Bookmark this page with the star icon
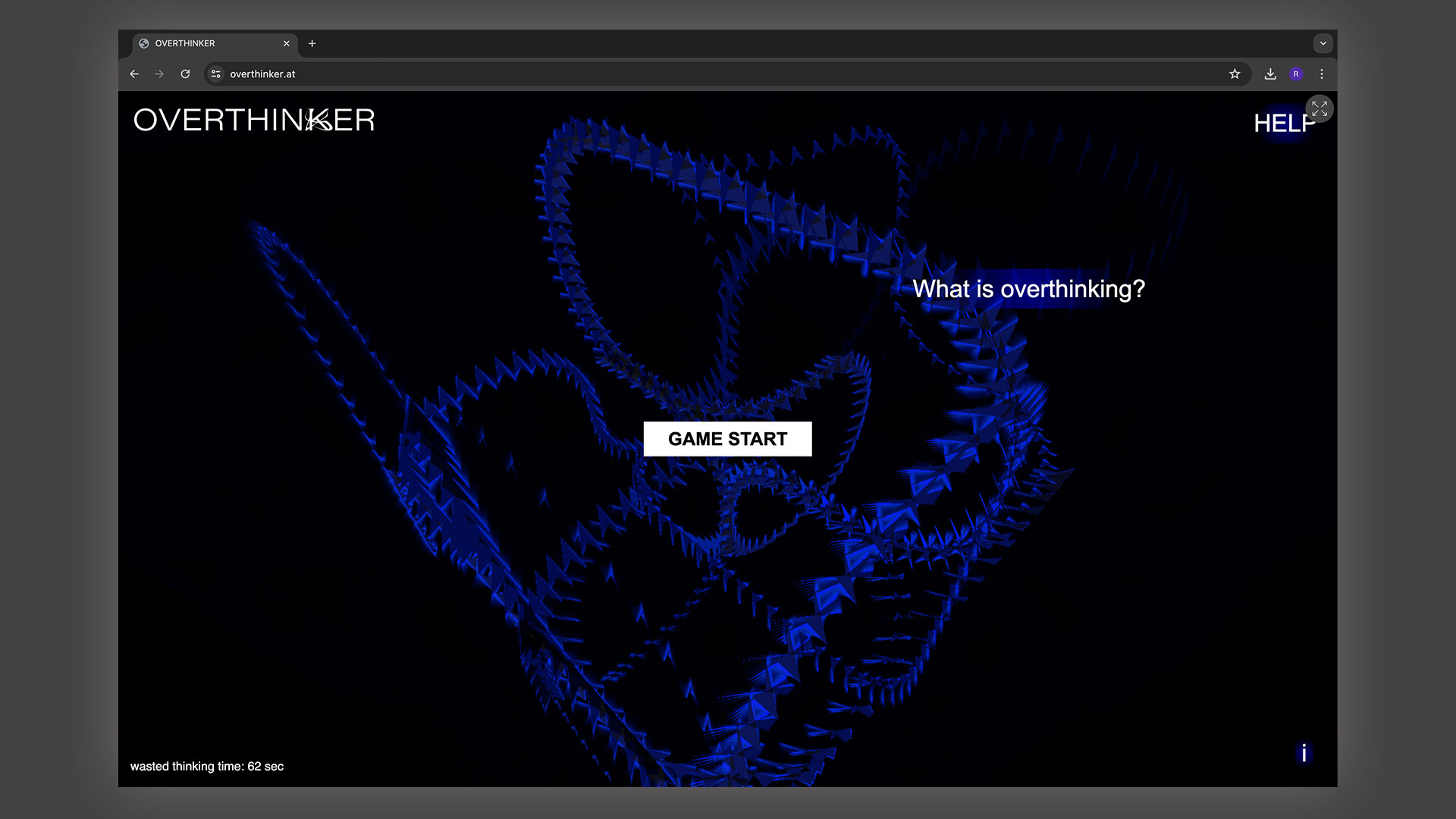The image size is (1456, 819). pos(1235,74)
